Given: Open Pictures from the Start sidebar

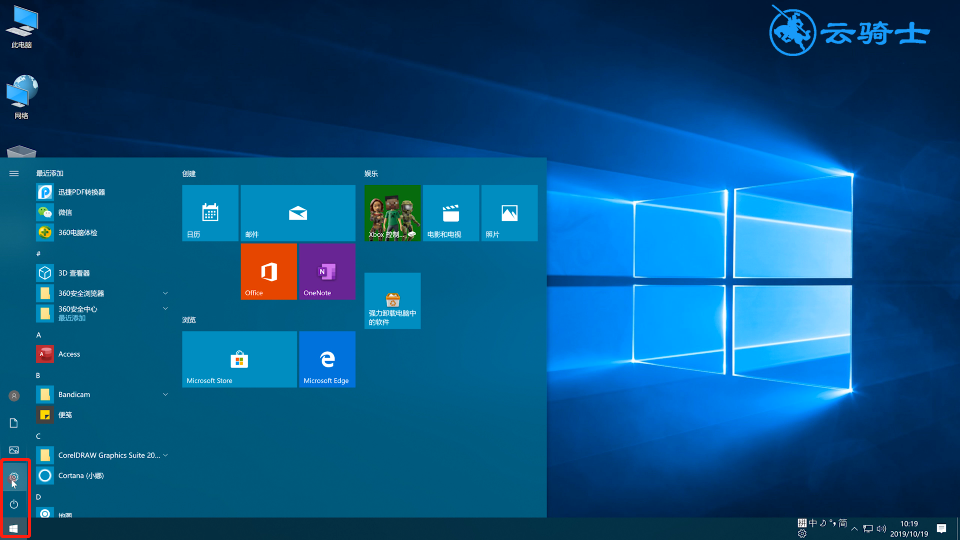Looking at the screenshot, I should click(x=14, y=450).
